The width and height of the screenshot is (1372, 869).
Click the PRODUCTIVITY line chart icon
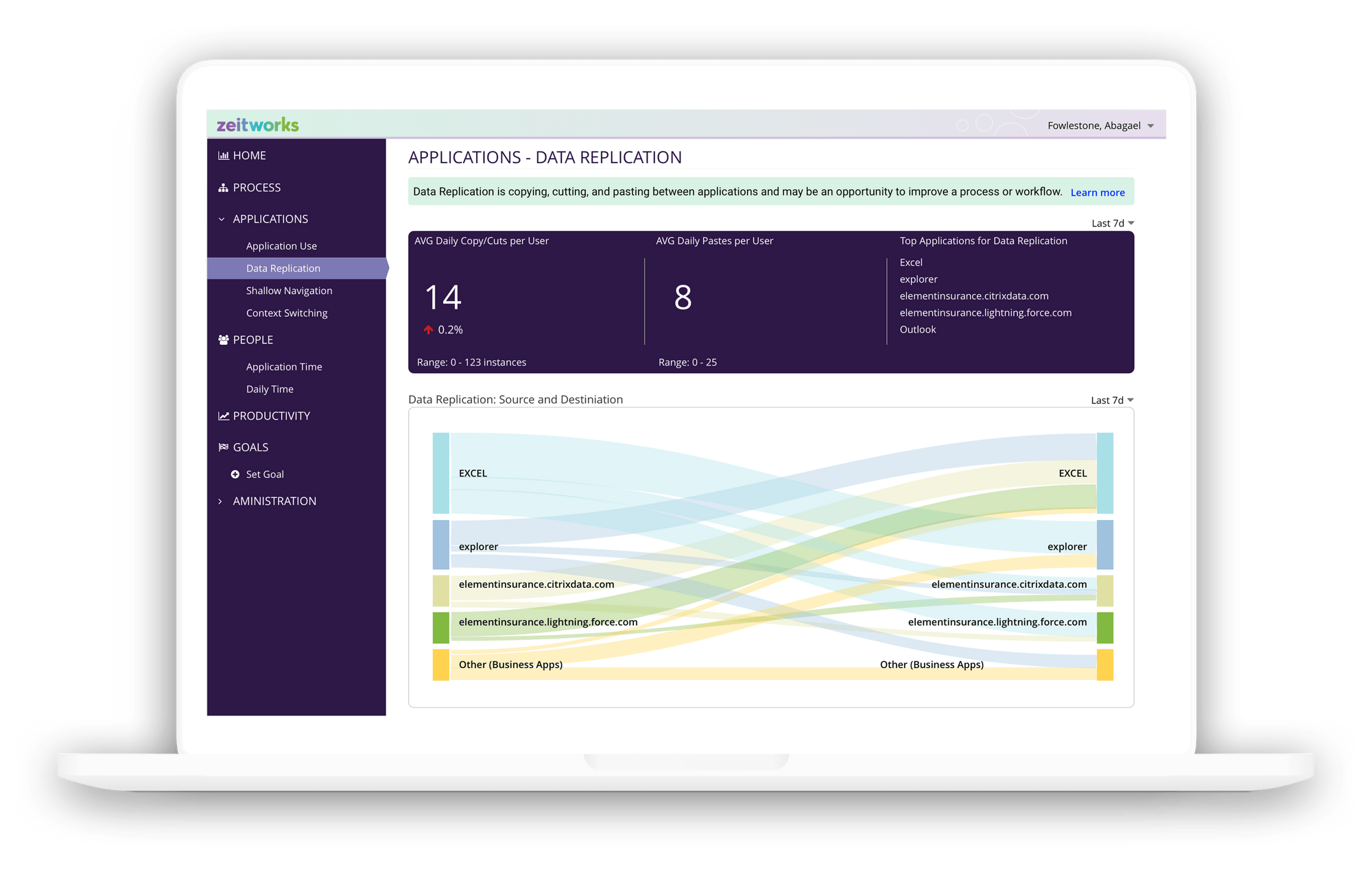224,416
